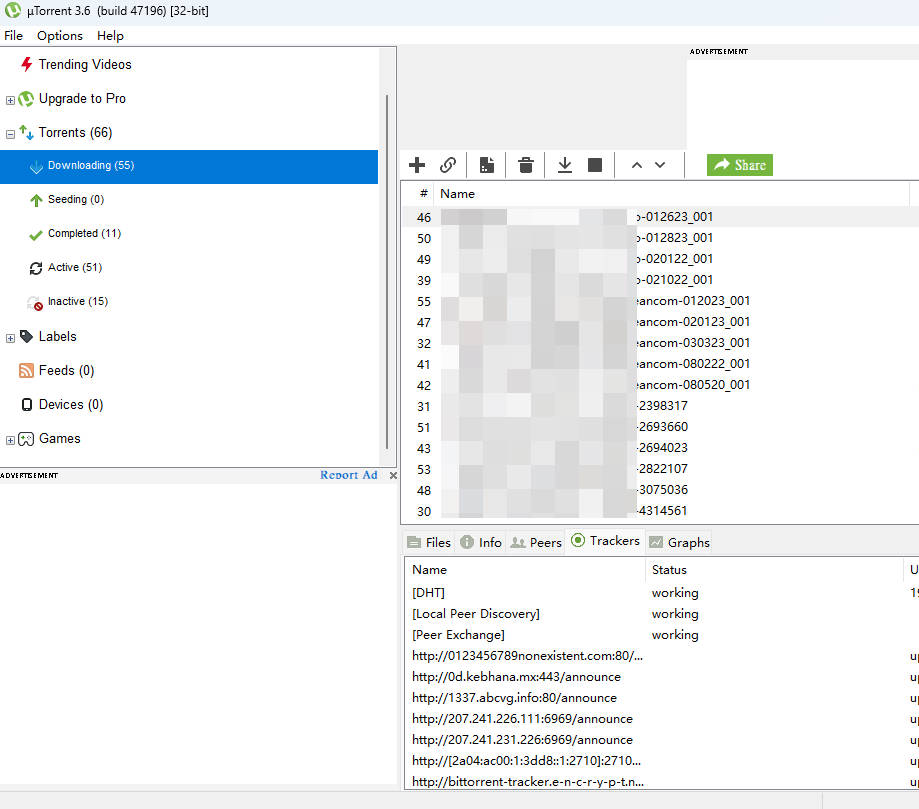Click the Add Torrent plus icon
This screenshot has height=809, width=919.
pyautogui.click(x=417, y=165)
